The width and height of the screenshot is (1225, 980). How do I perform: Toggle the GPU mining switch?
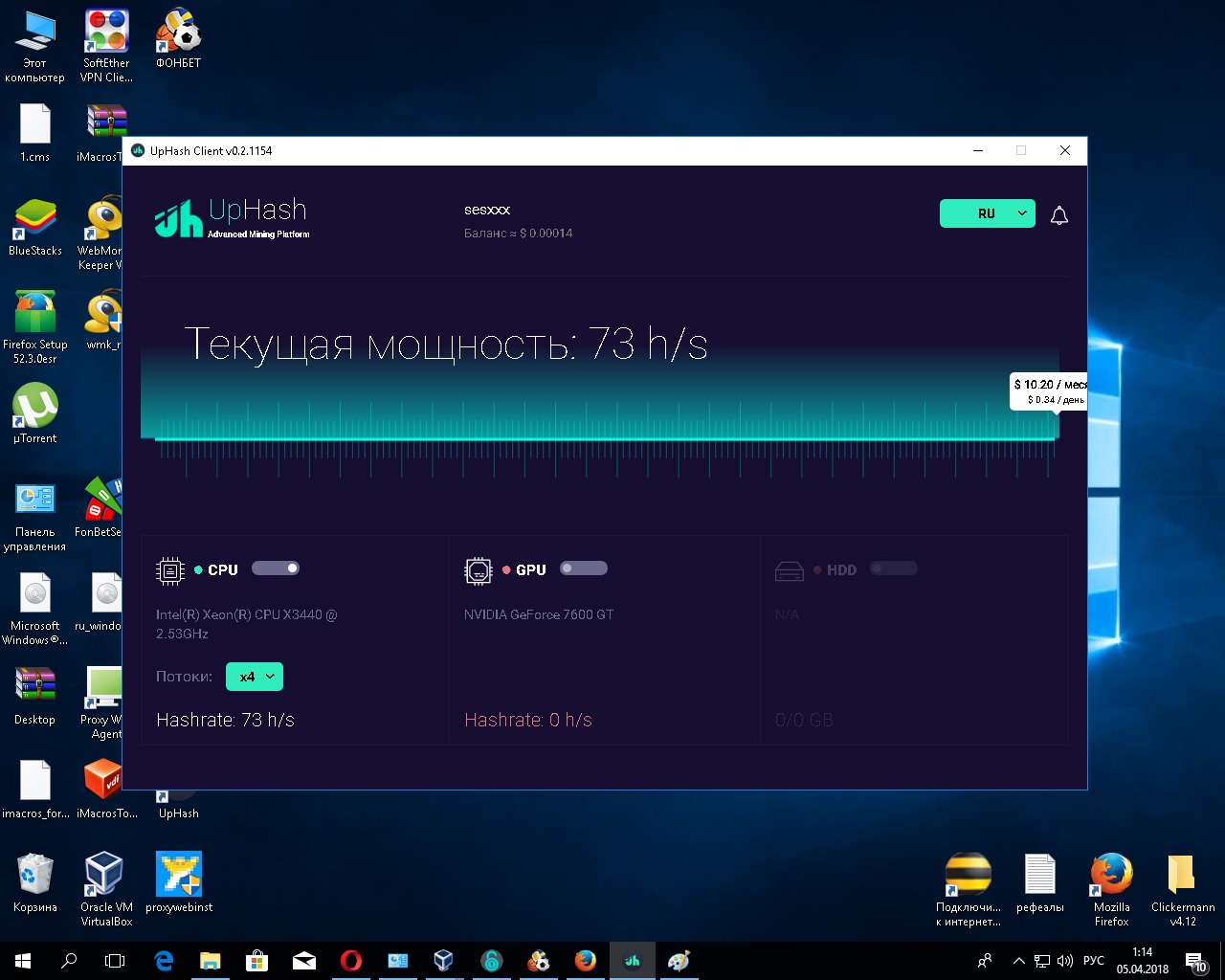pos(584,568)
